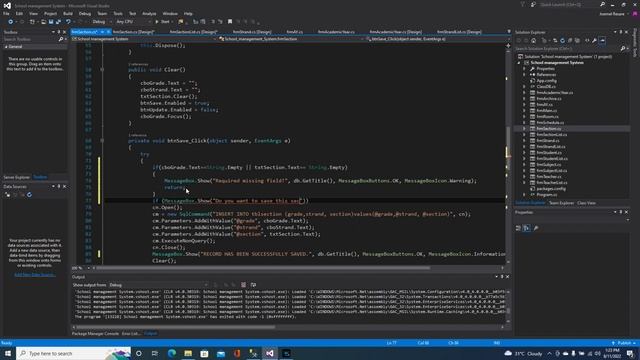The width and height of the screenshot is (640, 360).
Task: Click the Undo arrow toolbar icon
Action: point(69,22)
